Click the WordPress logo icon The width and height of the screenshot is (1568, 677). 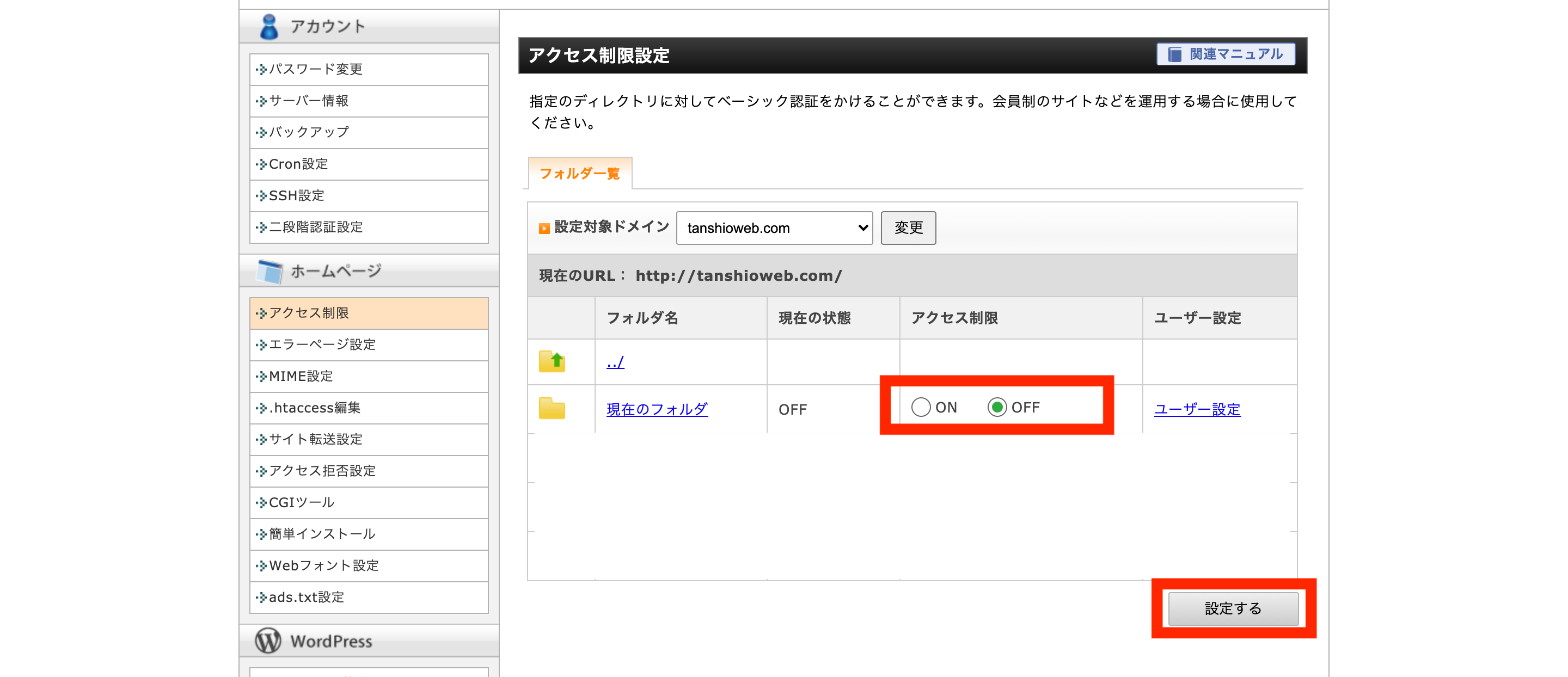pos(268,641)
